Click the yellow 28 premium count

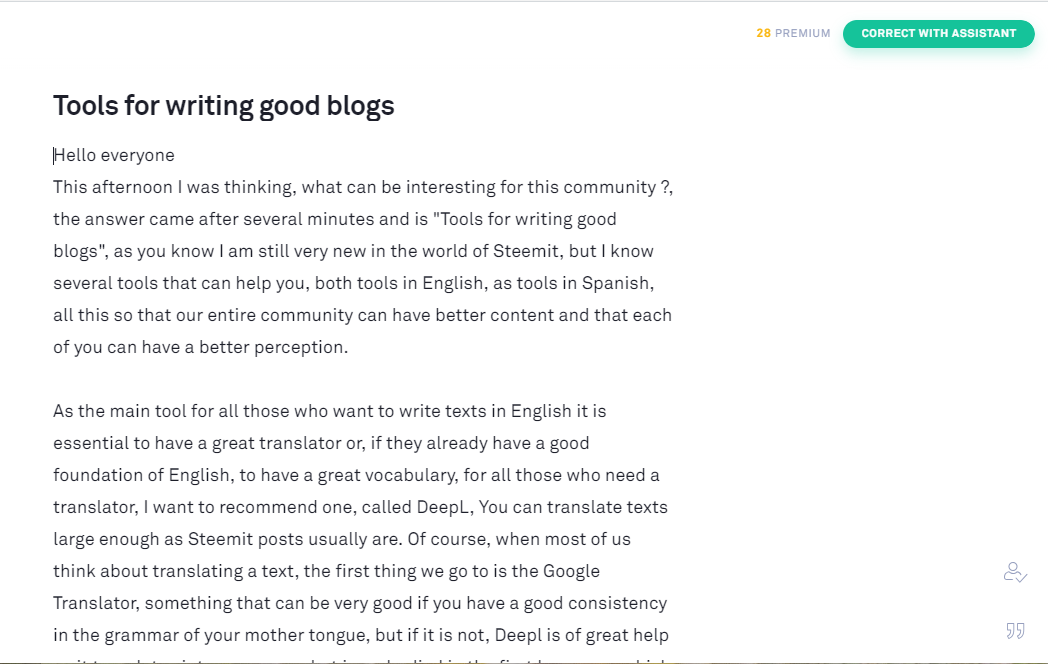pos(763,33)
